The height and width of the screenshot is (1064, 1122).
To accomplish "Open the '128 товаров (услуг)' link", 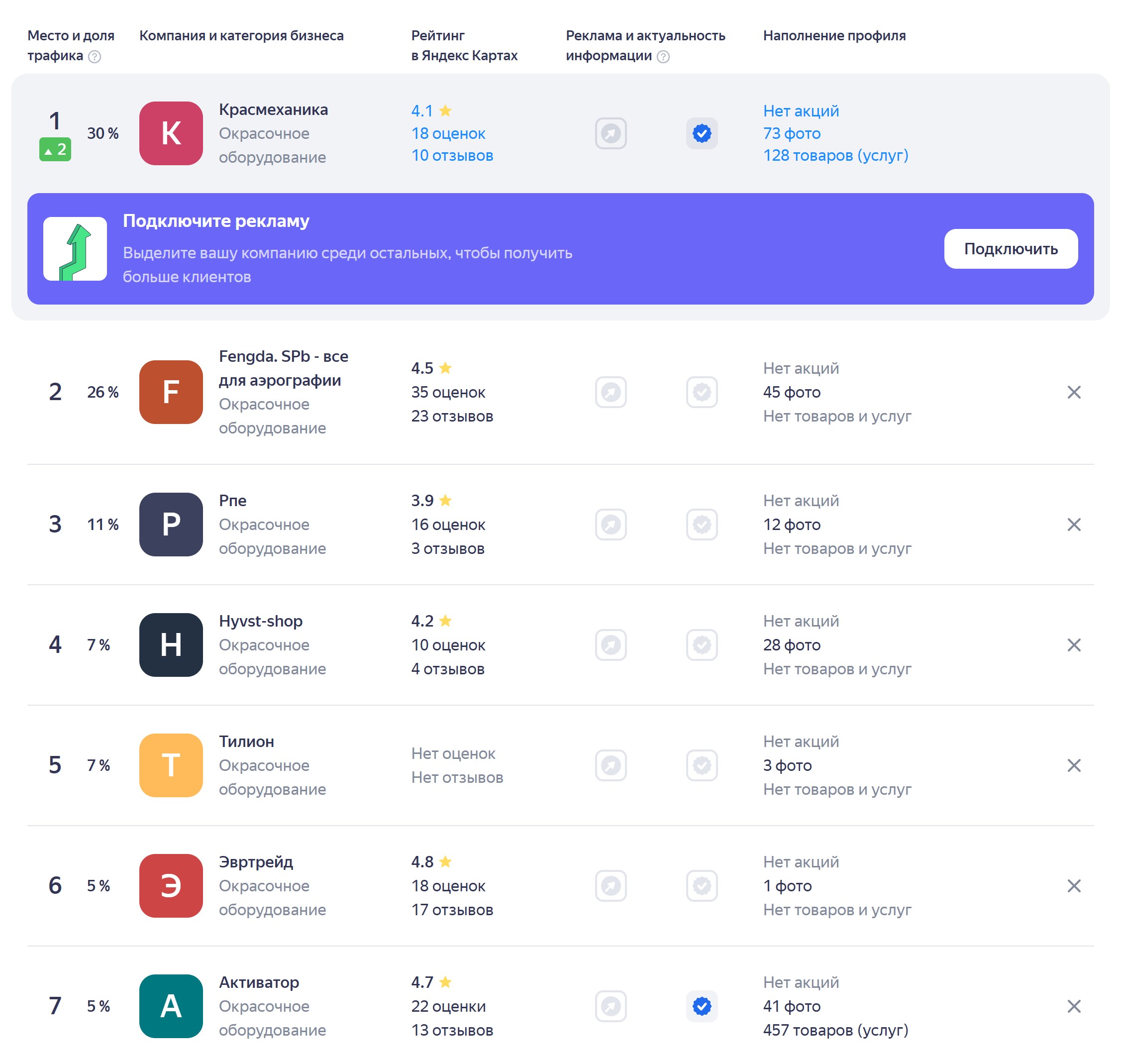I will 835,155.
